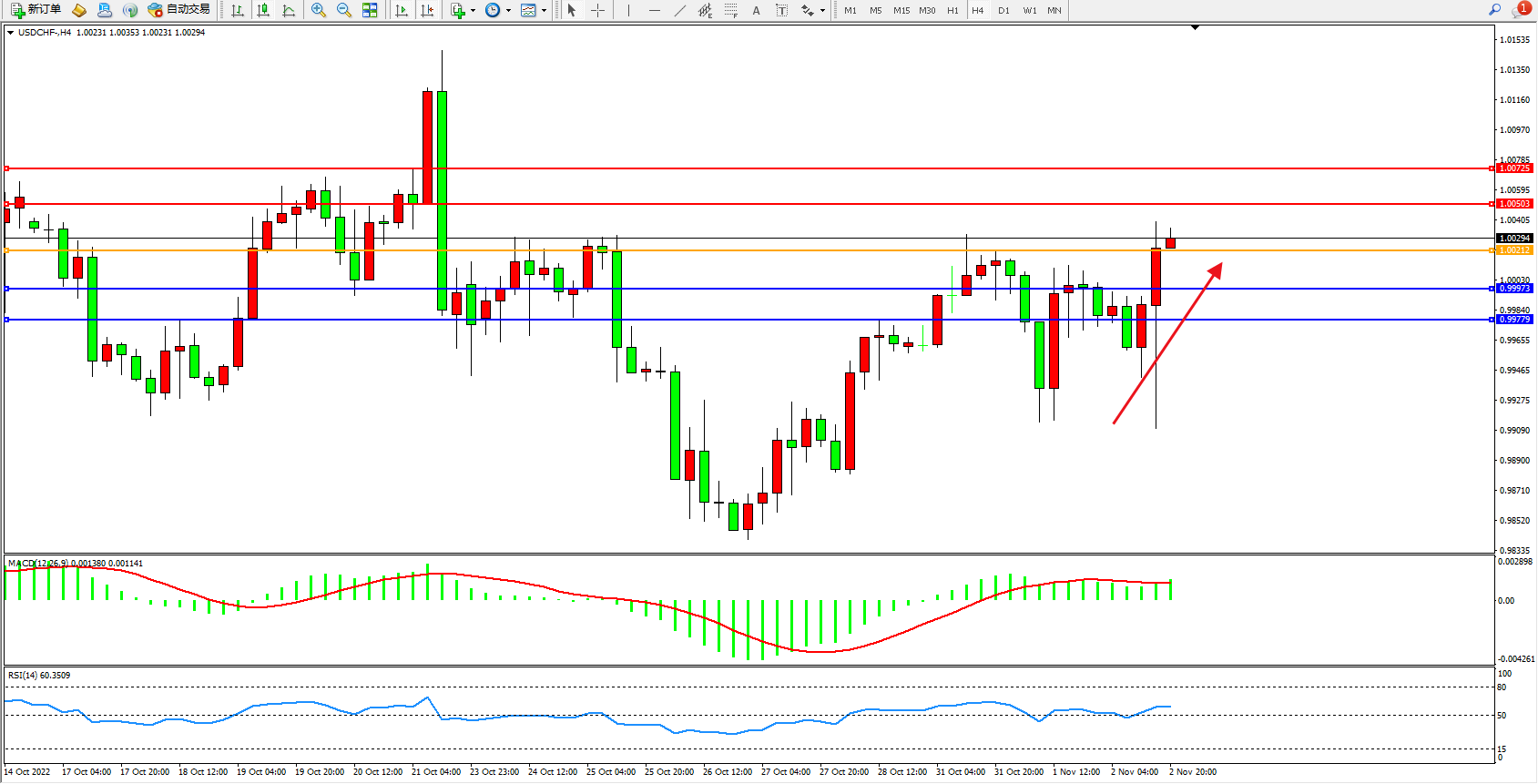Viewport: 1538px width, 784px height.
Task: Select the text label tool (A)
Action: click(x=756, y=10)
